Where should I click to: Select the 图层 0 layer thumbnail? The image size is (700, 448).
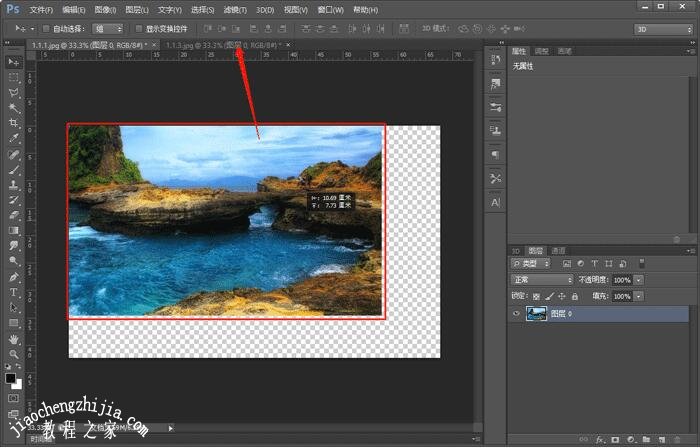pyautogui.click(x=536, y=314)
